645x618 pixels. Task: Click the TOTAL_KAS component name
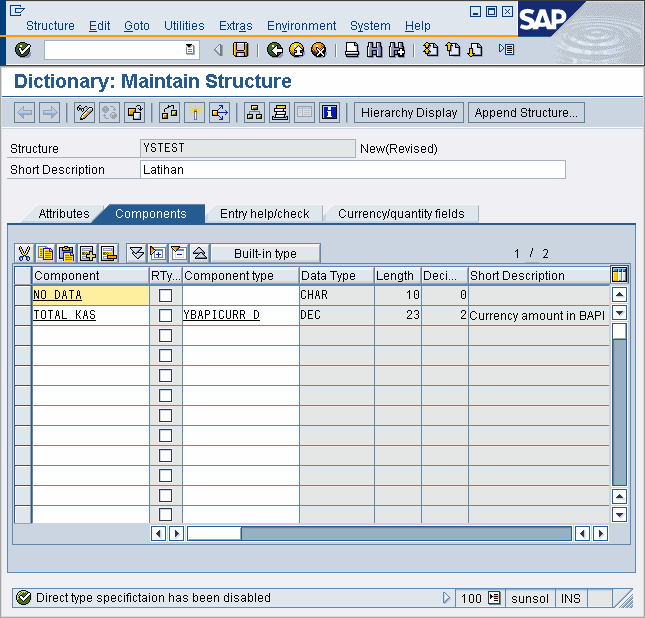(x=65, y=315)
